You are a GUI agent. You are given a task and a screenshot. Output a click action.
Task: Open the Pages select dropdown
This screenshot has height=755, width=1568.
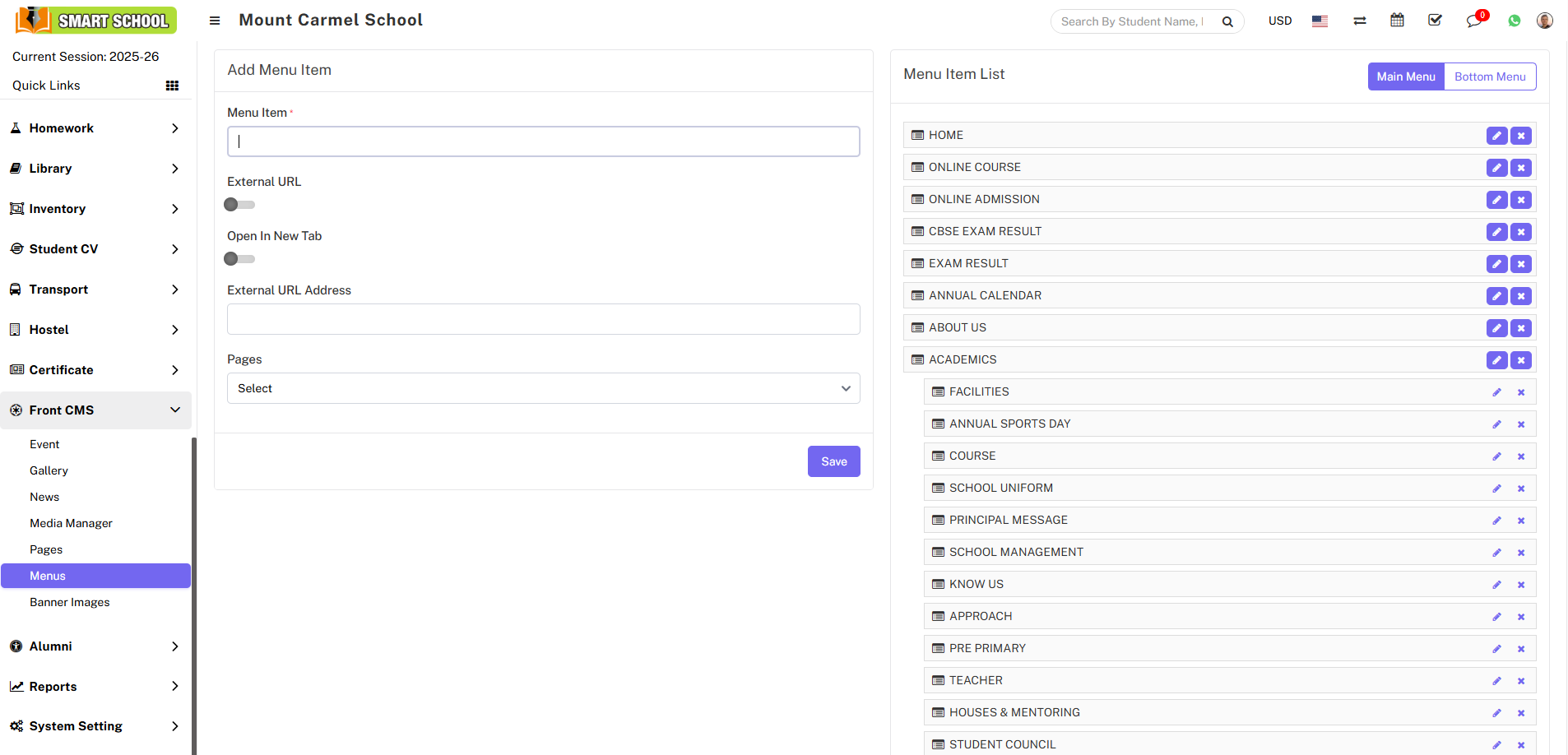pyautogui.click(x=543, y=387)
